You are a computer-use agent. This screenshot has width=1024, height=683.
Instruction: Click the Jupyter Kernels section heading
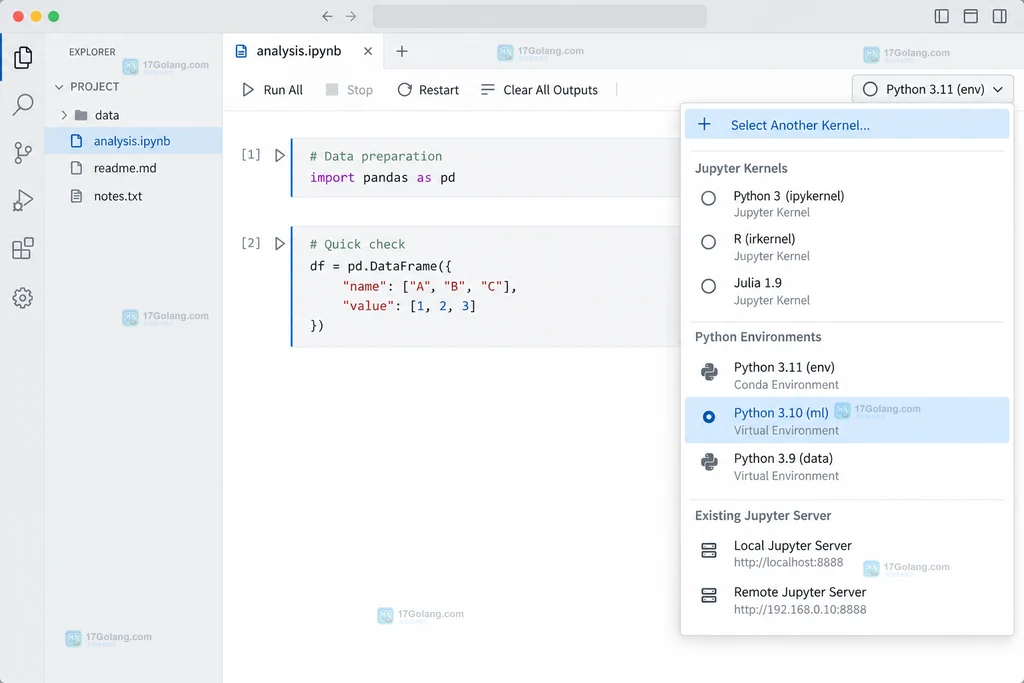(741, 168)
